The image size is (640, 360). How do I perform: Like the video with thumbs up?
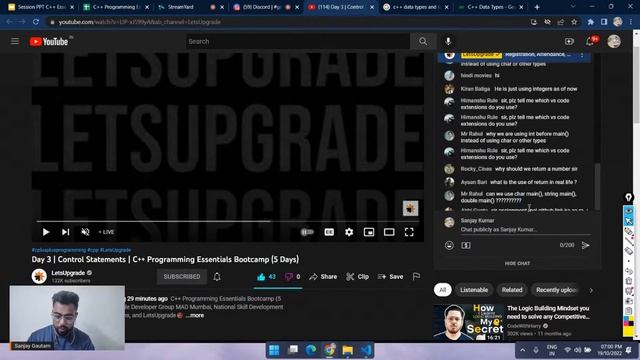click(266, 277)
